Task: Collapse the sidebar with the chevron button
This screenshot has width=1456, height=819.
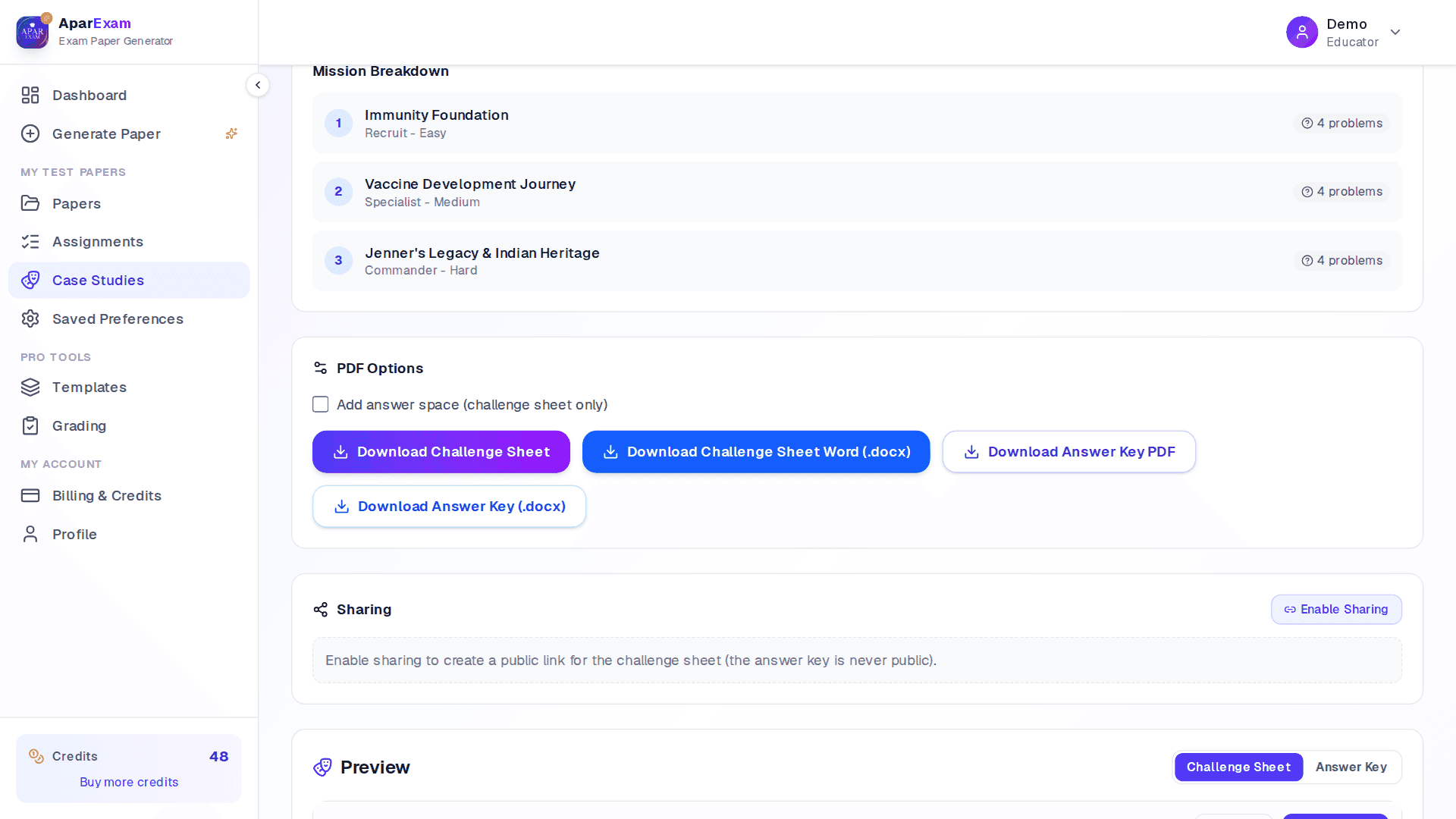Action: pos(258,85)
